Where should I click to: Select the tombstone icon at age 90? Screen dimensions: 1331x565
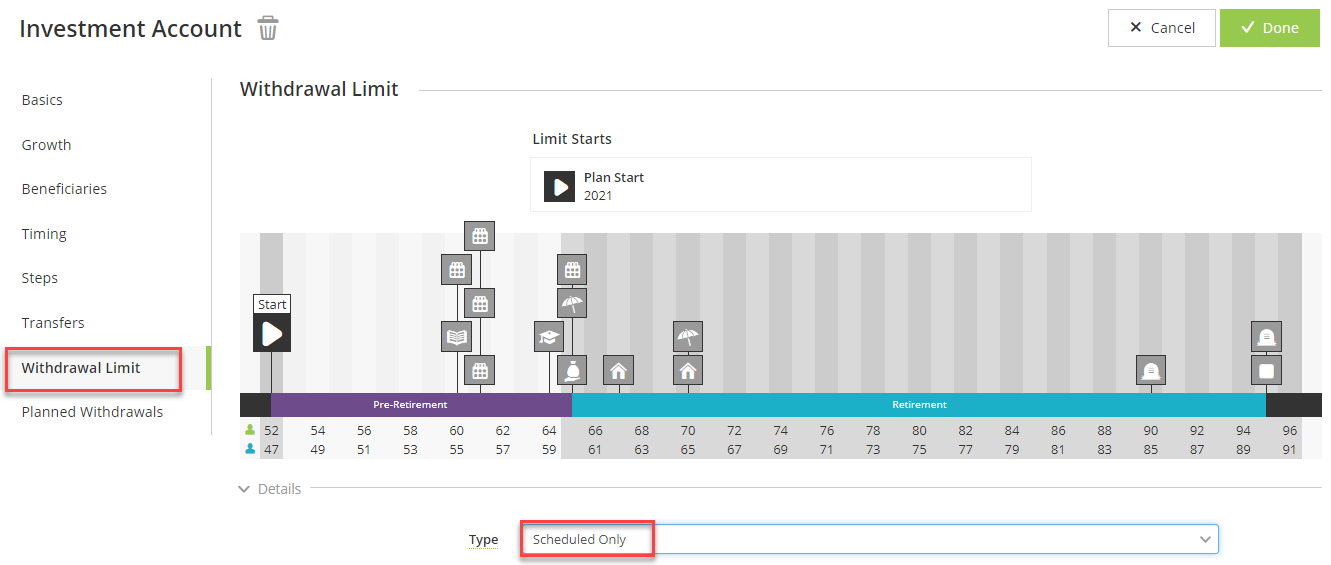tap(1151, 371)
